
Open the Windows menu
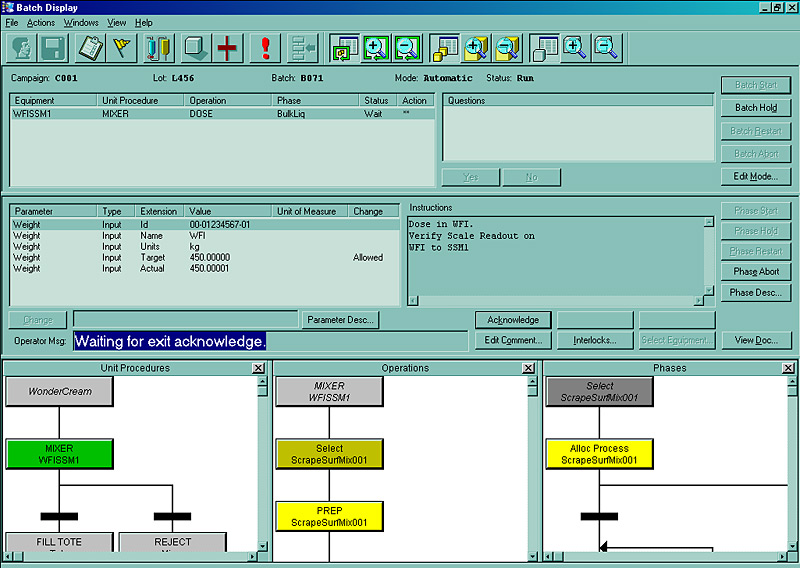point(81,23)
